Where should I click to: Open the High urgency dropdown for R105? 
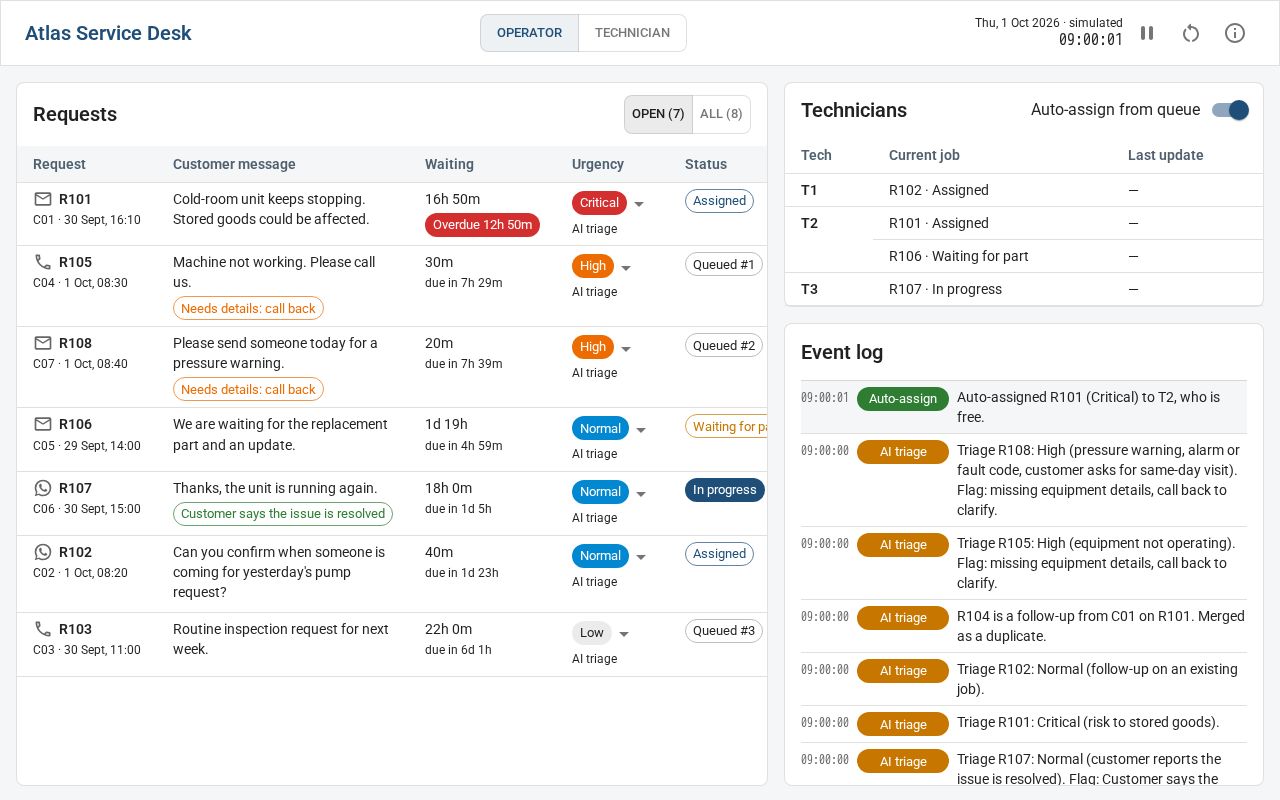[x=602, y=266]
